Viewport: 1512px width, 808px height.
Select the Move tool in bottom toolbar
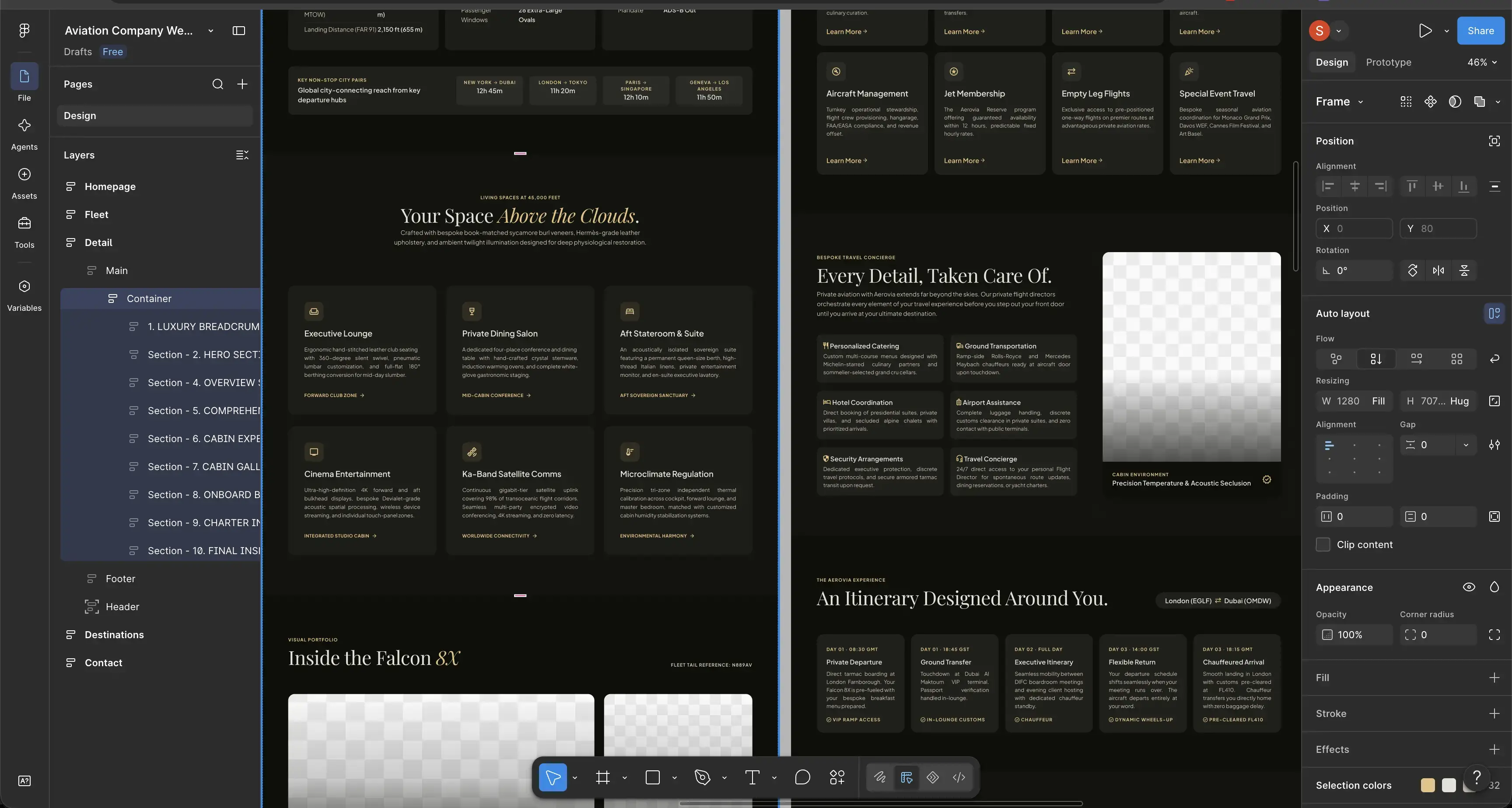(552, 777)
